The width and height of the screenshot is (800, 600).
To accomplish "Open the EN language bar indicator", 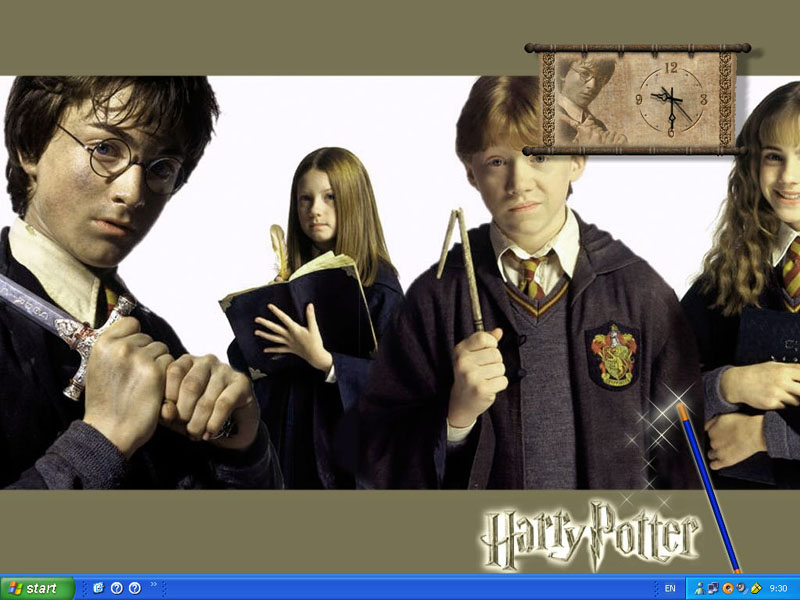I will coord(670,588).
